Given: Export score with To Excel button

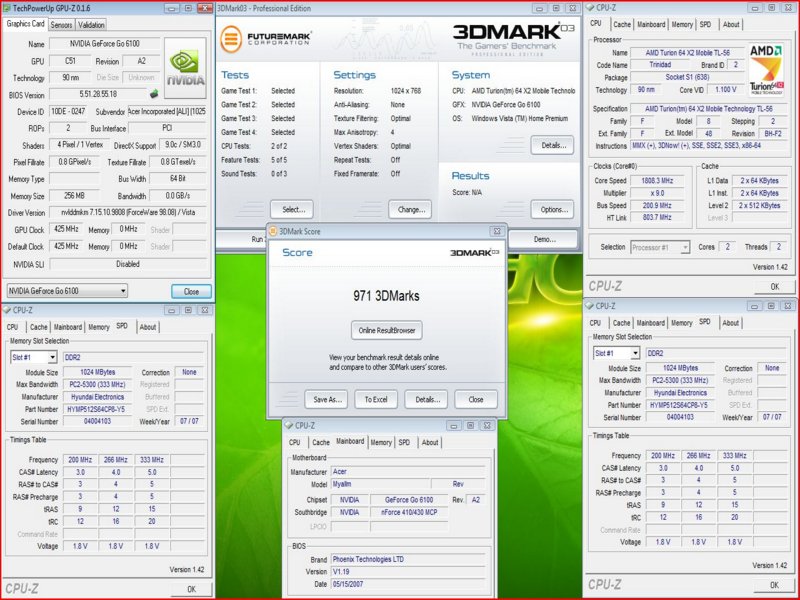Looking at the screenshot, I should pyautogui.click(x=376, y=399).
